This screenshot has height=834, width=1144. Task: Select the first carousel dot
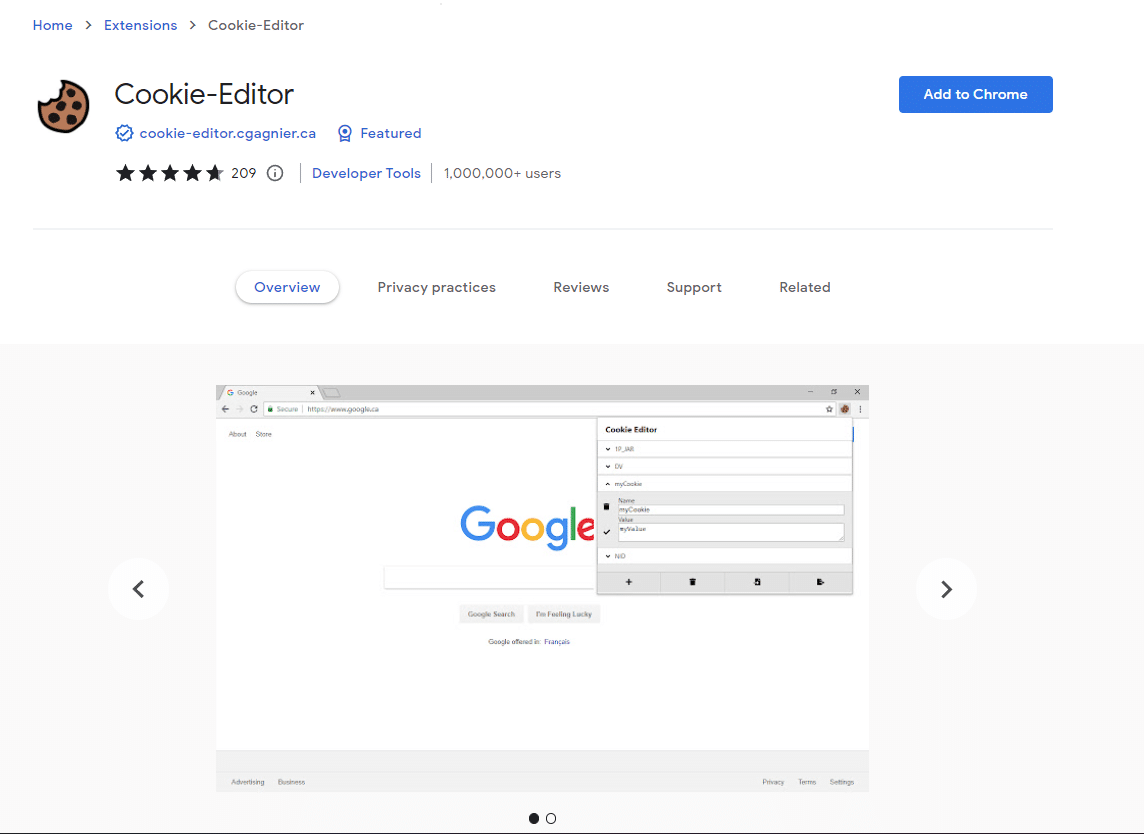point(534,819)
